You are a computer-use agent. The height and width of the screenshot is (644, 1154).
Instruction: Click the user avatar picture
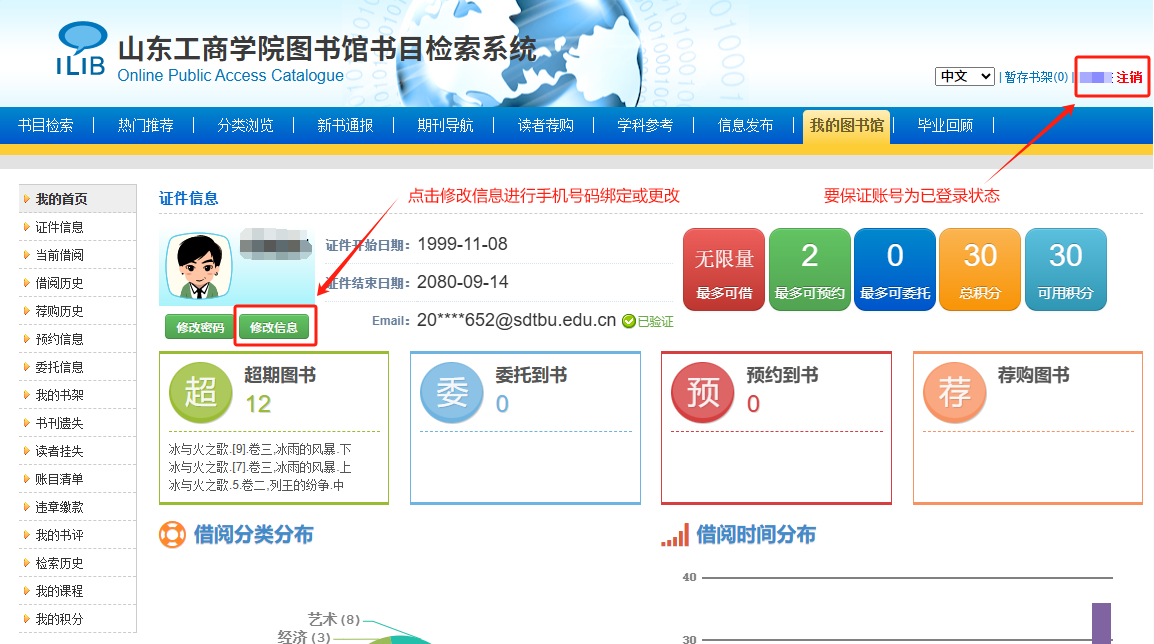199,266
